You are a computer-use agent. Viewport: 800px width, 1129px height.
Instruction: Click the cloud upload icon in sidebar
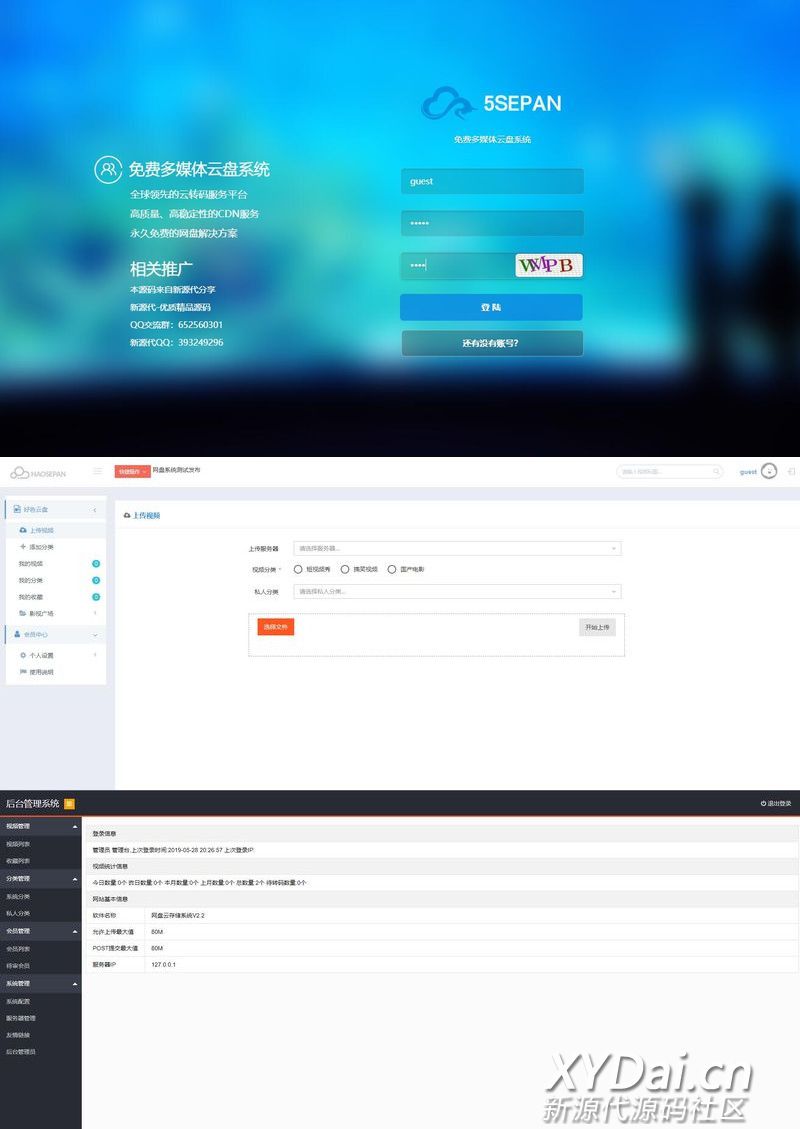23,530
